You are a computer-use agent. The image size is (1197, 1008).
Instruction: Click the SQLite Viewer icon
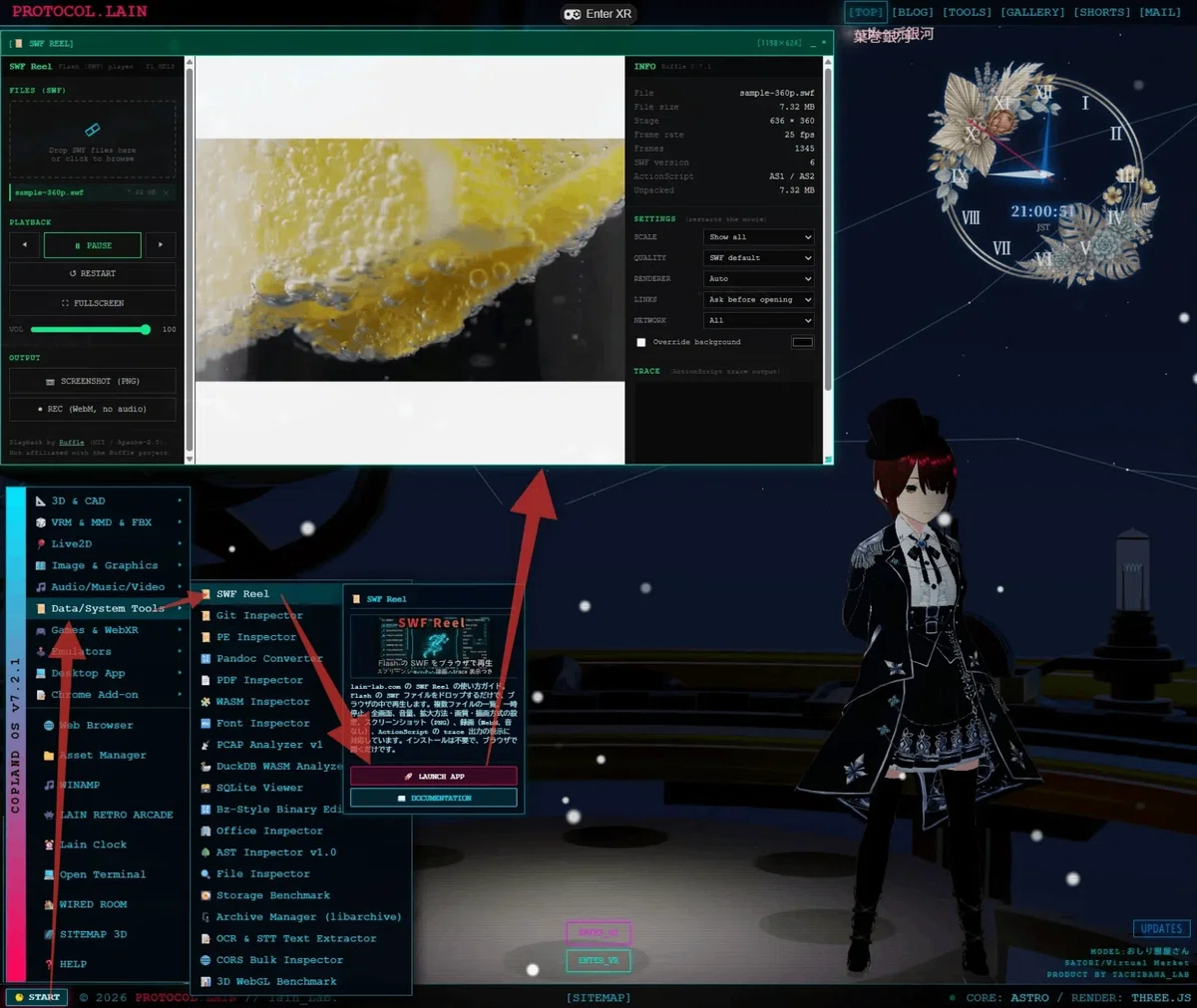(x=205, y=788)
